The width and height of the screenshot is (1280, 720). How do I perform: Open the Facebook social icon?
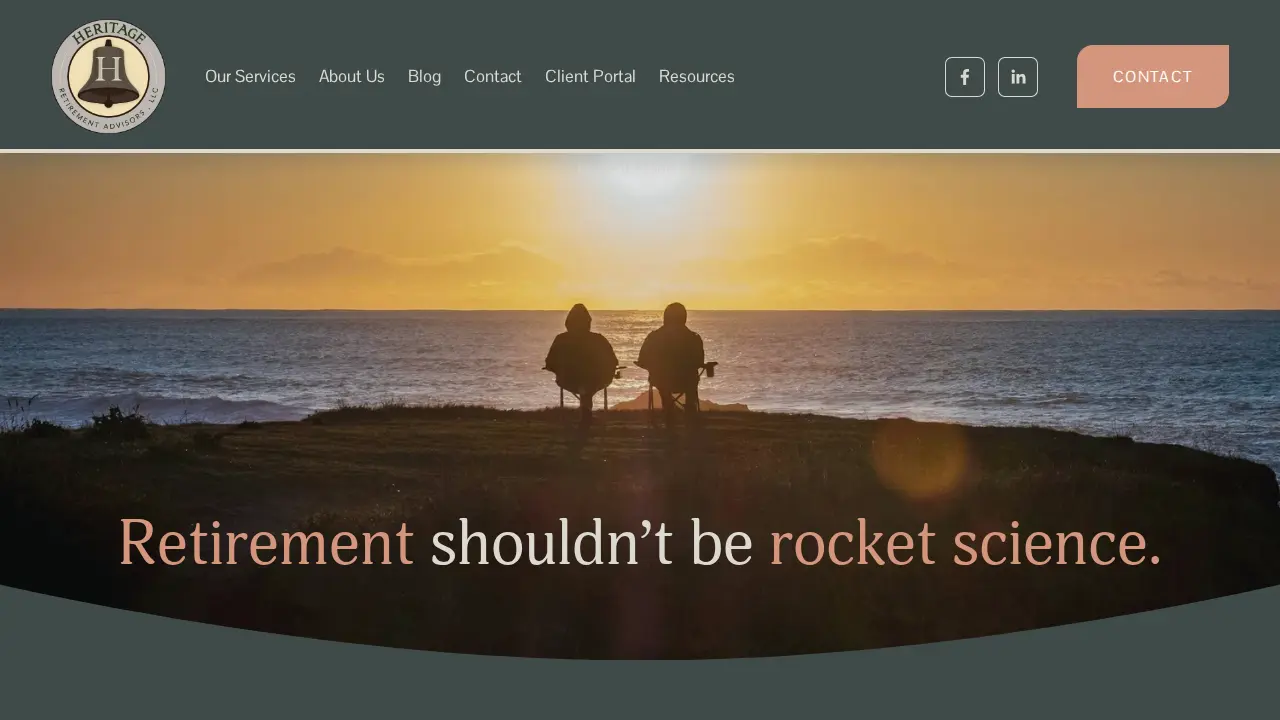965,77
